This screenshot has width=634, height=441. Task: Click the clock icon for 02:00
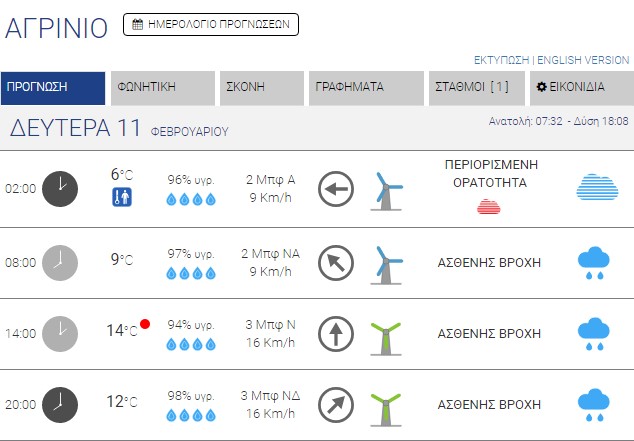[x=60, y=189]
